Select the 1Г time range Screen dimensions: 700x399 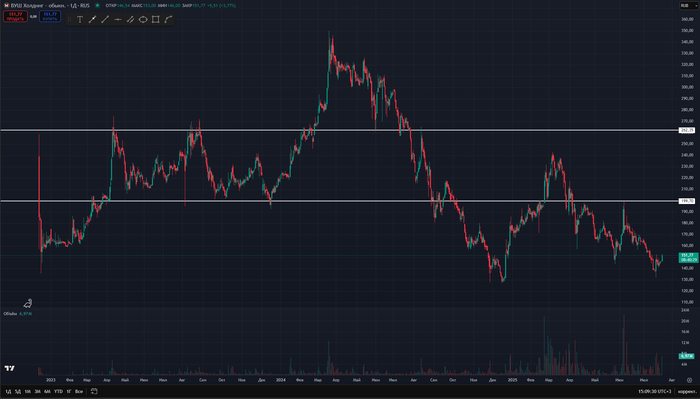pyautogui.click(x=69, y=391)
